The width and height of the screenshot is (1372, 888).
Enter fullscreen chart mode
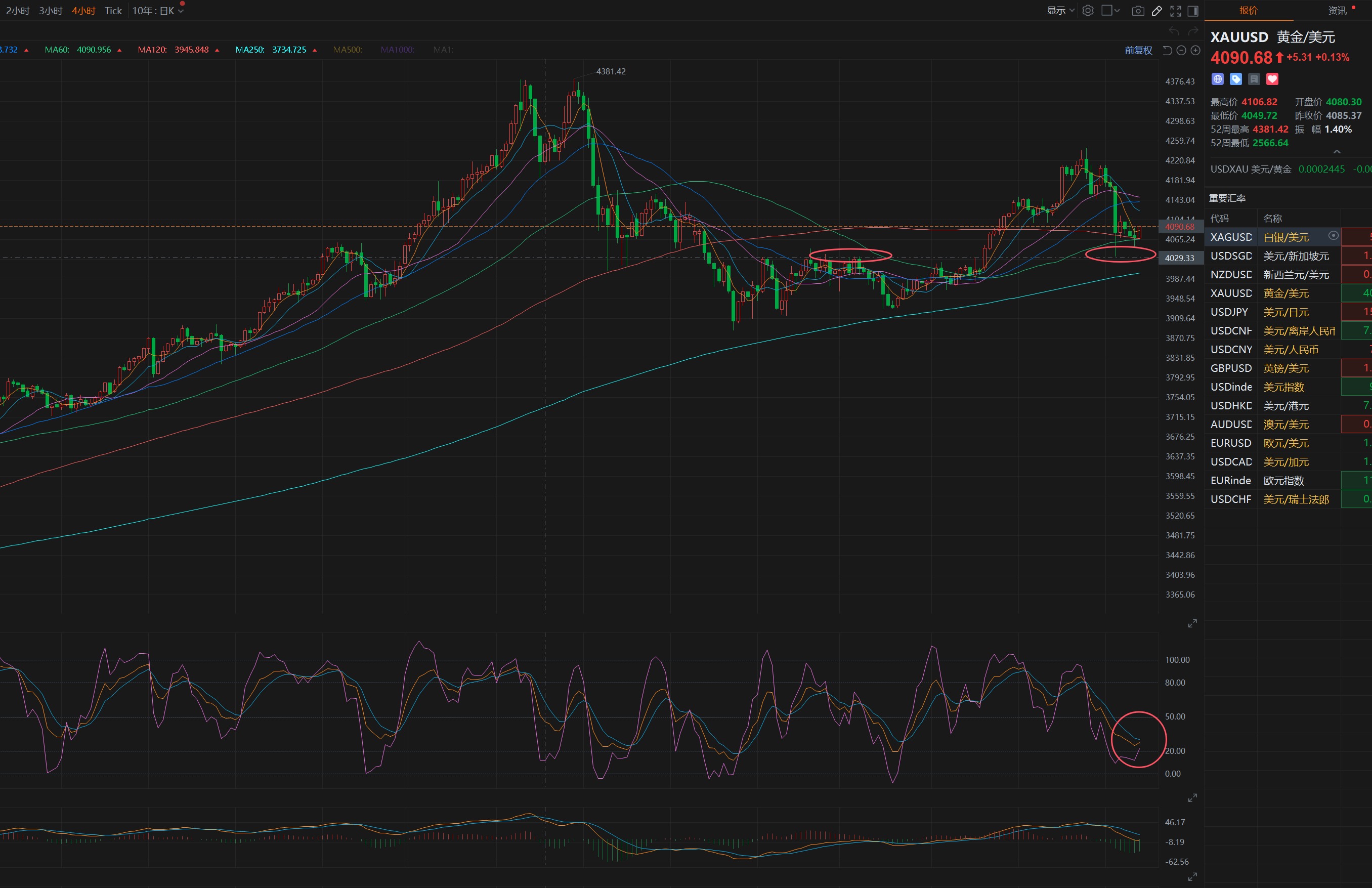click(1175, 11)
